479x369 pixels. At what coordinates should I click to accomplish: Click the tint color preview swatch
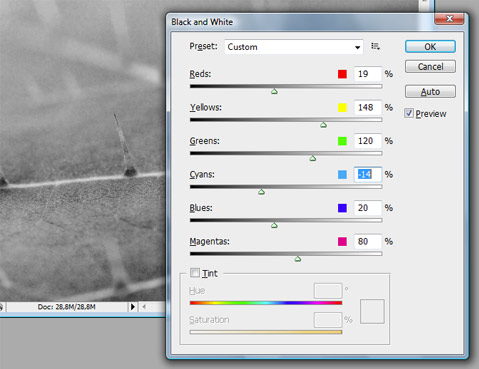(372, 311)
